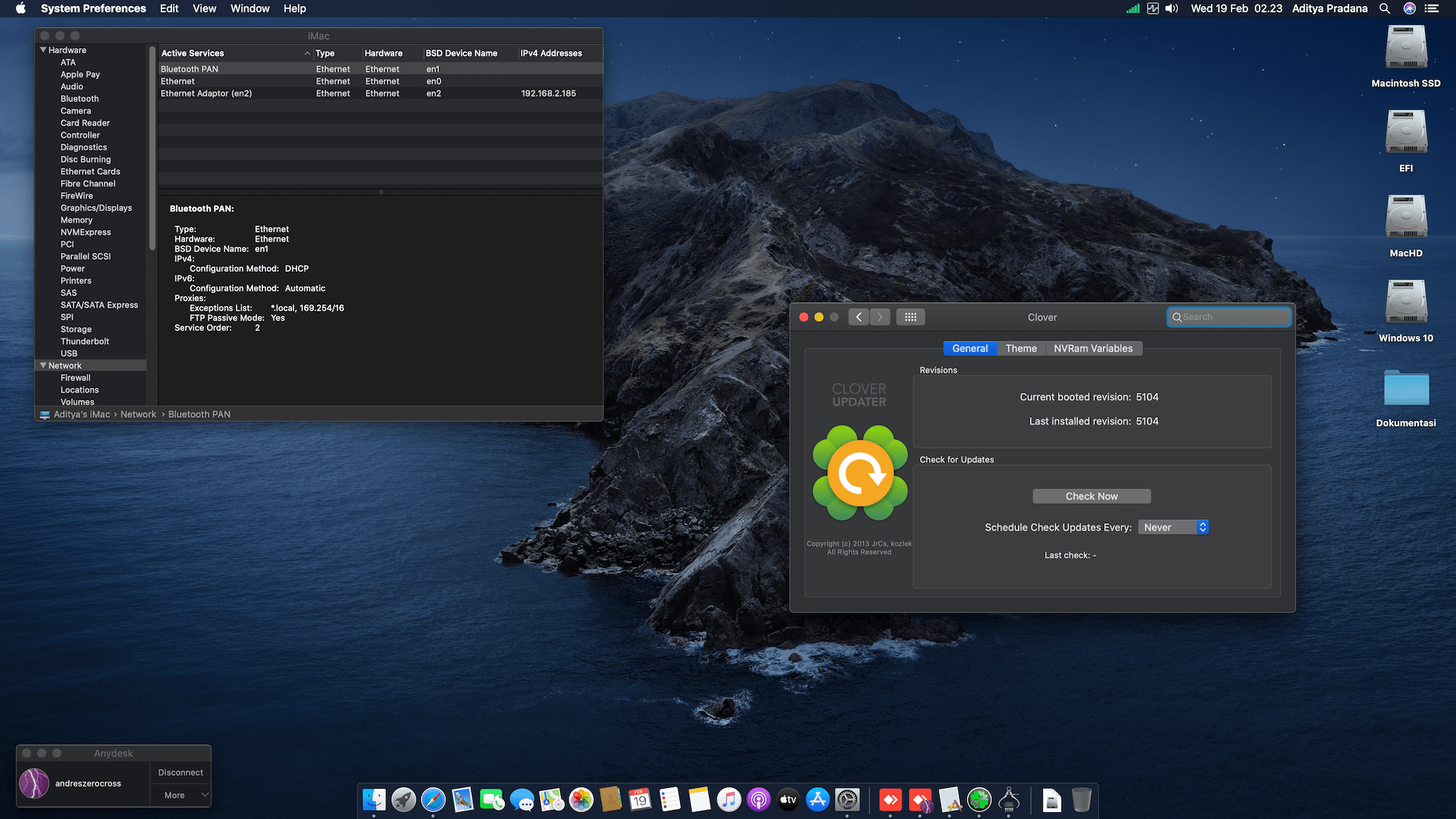Open Windows 10 drive icon
This screenshot has height=819, width=1456.
click(x=1405, y=303)
